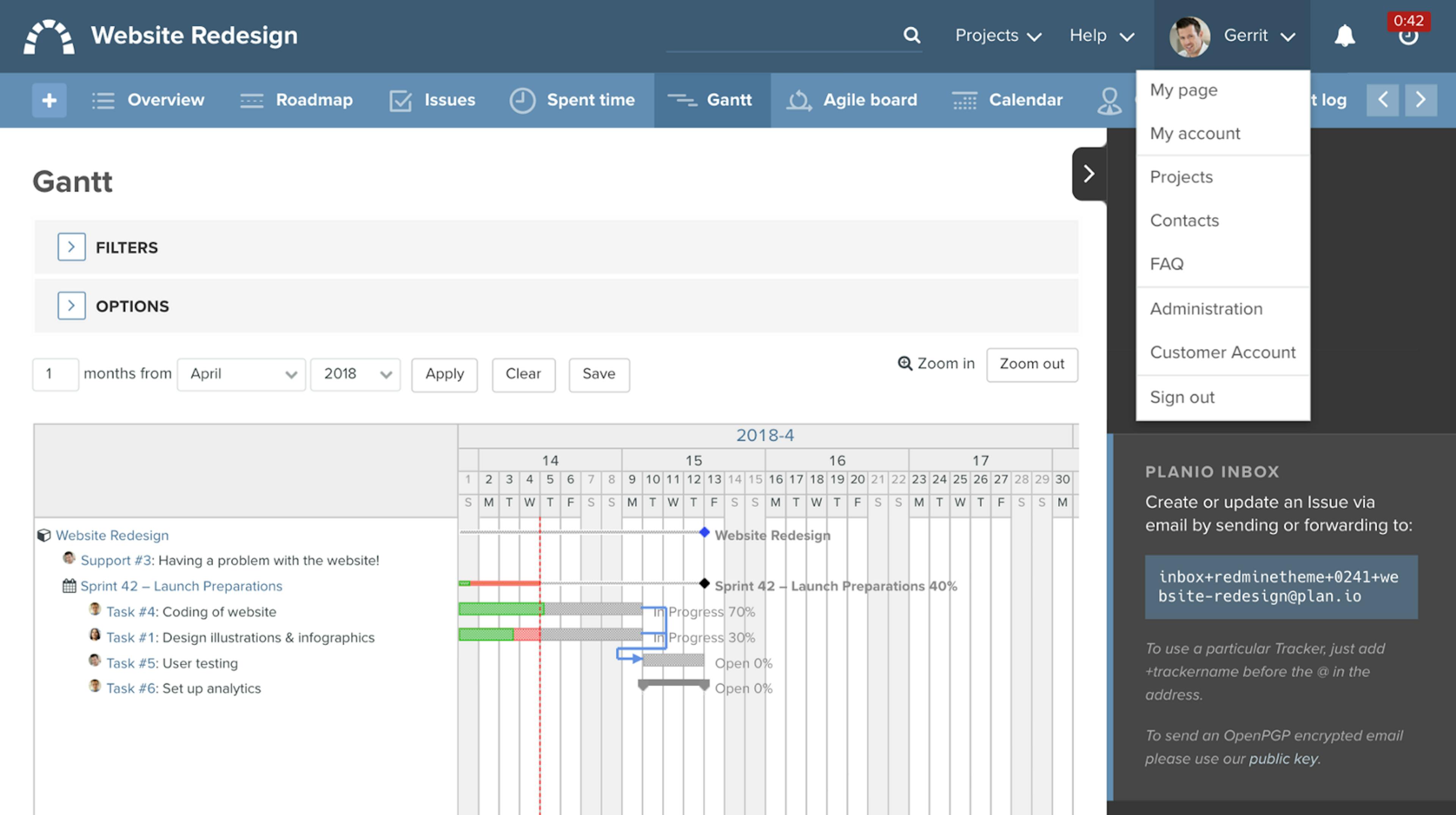The width and height of the screenshot is (1456, 815).
Task: Click the notification bell icon
Action: point(1345,36)
